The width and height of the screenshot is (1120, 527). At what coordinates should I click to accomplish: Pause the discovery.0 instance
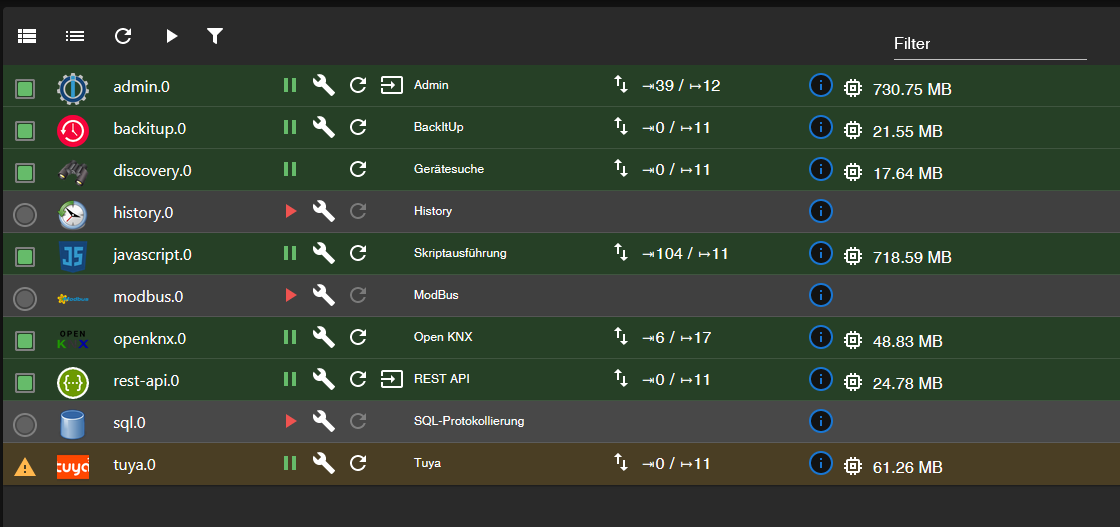coord(290,169)
